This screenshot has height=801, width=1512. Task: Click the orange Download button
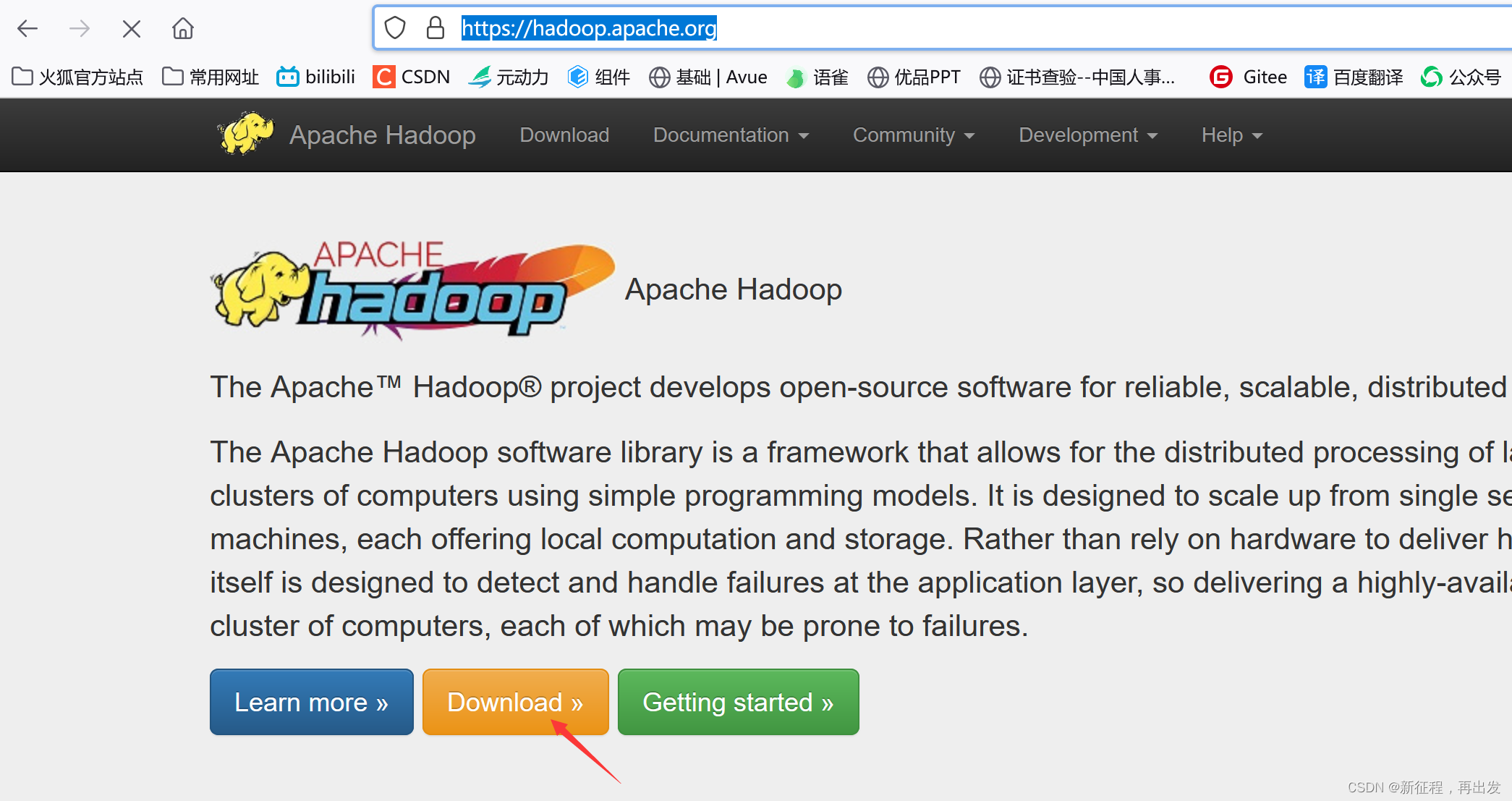click(x=516, y=702)
